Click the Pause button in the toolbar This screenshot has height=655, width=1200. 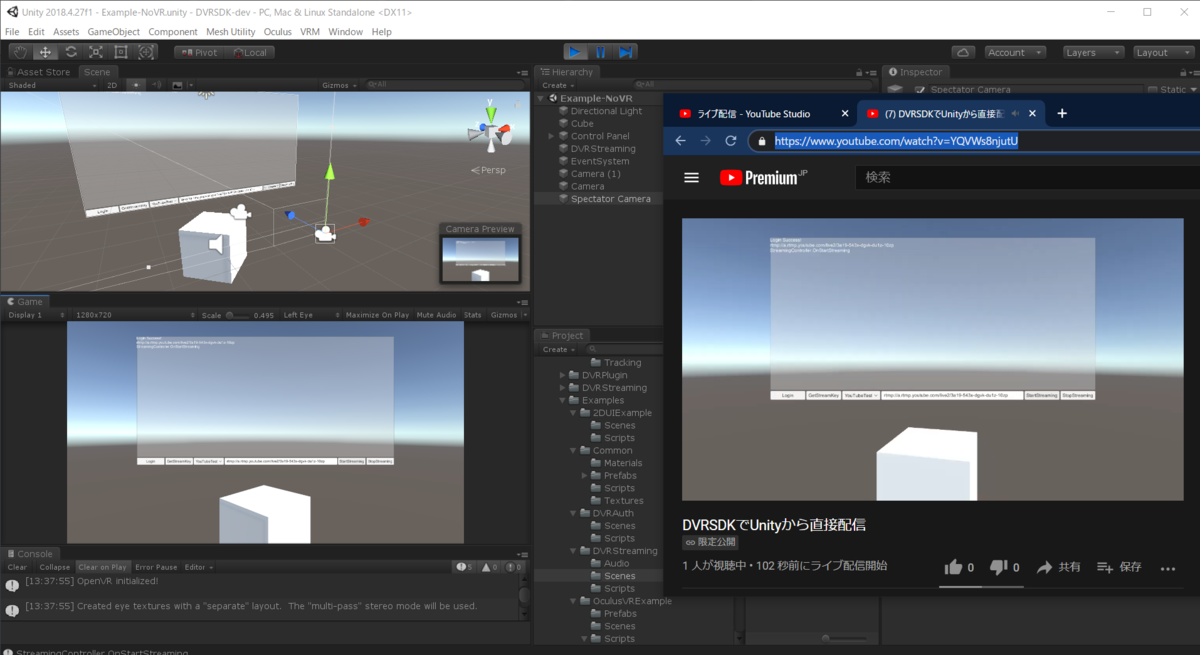coord(598,51)
